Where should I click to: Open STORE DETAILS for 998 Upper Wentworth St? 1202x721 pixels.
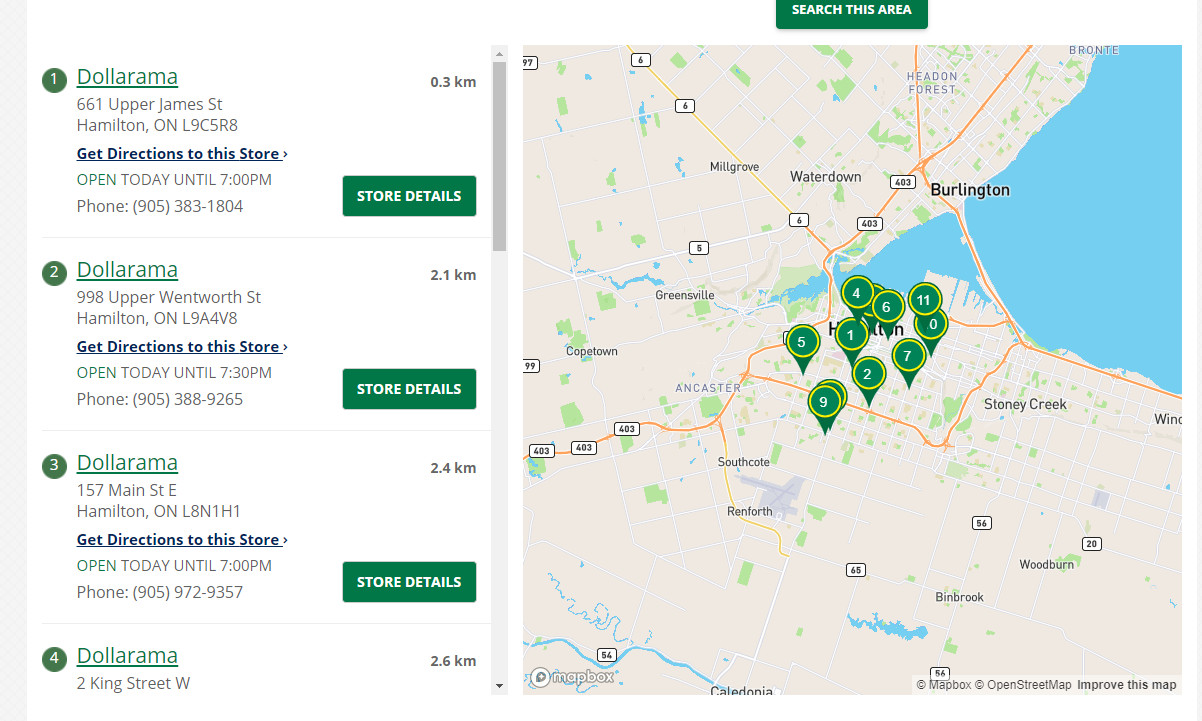(409, 388)
